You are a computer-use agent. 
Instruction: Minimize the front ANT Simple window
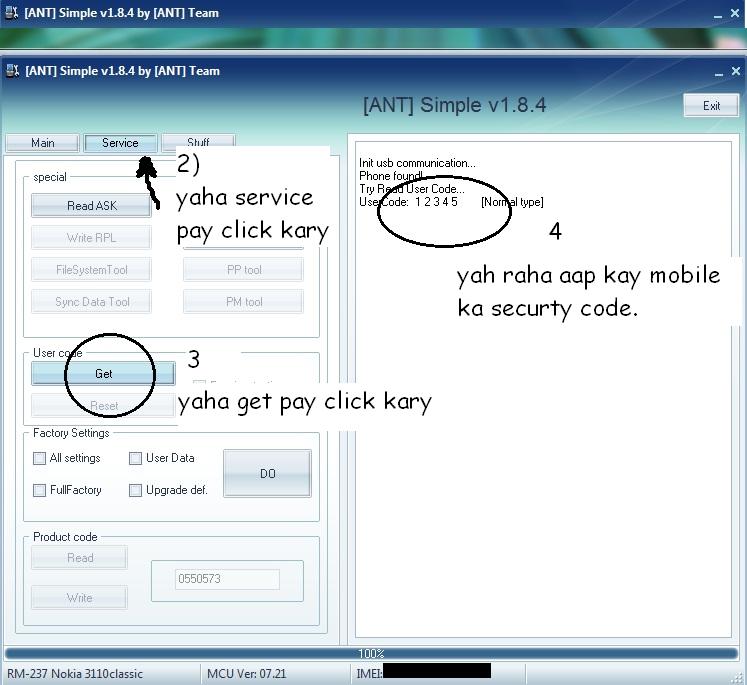(x=719, y=72)
